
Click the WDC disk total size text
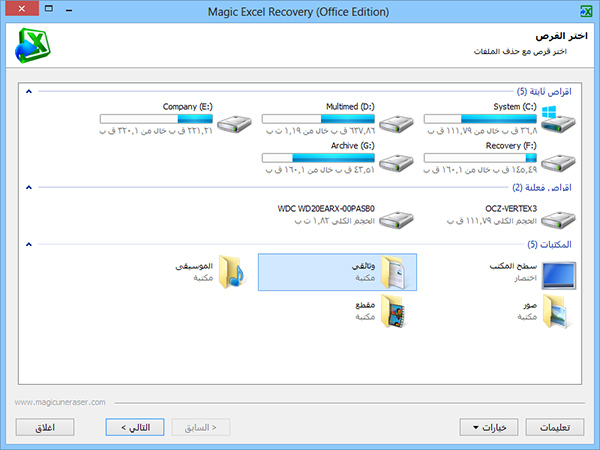pos(334,221)
